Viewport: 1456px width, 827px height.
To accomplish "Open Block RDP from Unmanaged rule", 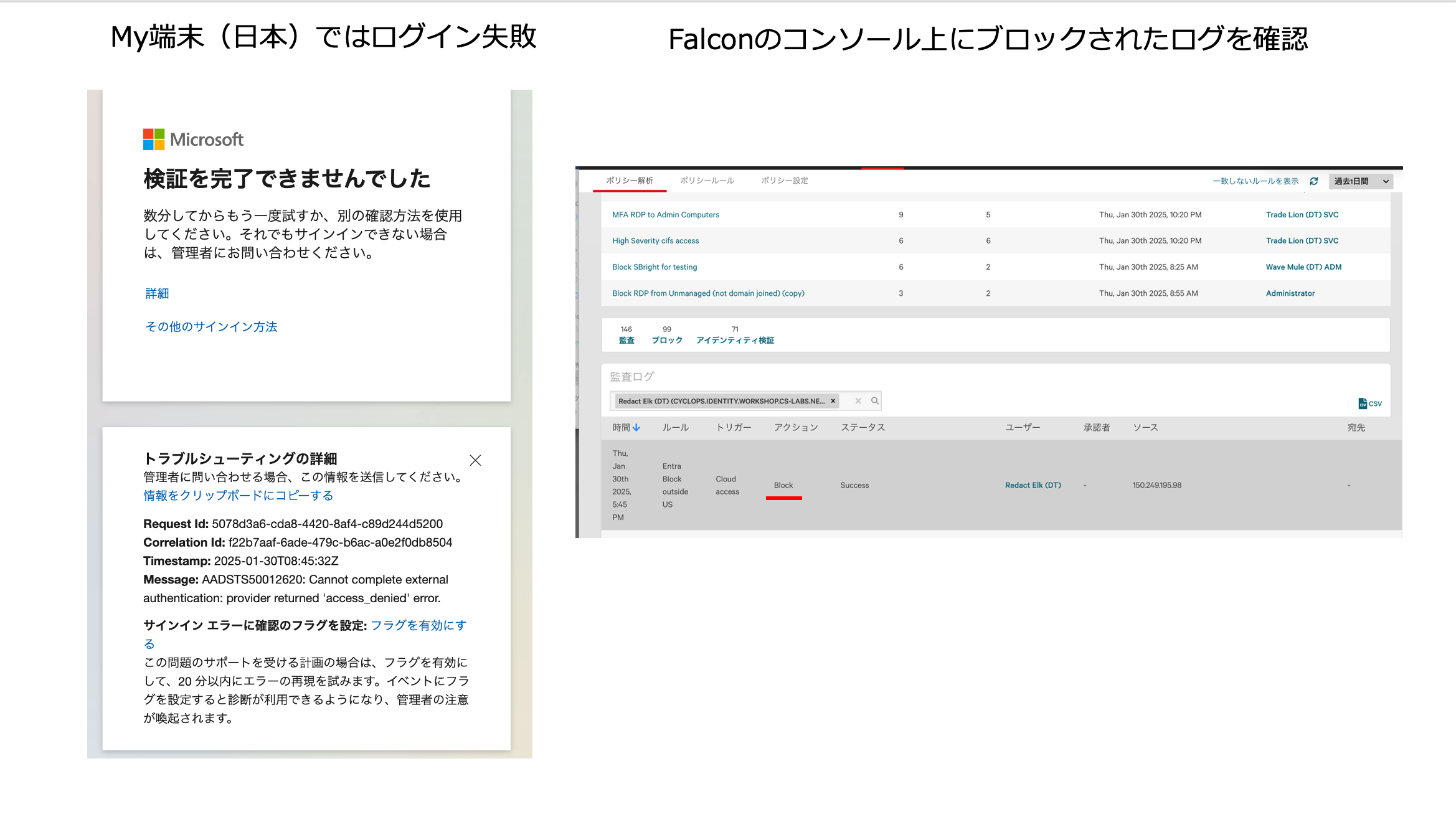I will [x=708, y=293].
